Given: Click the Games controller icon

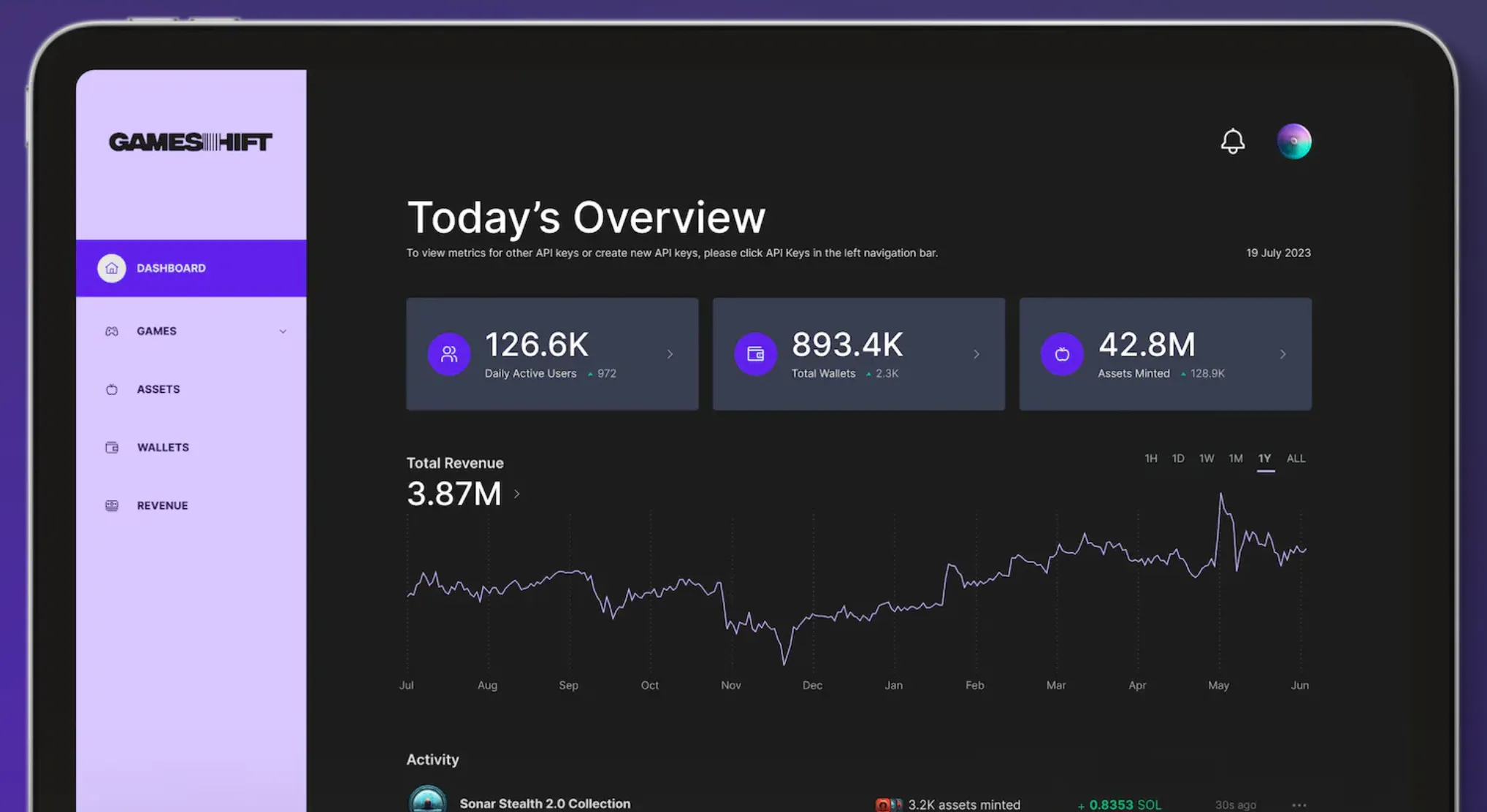Looking at the screenshot, I should click(112, 331).
